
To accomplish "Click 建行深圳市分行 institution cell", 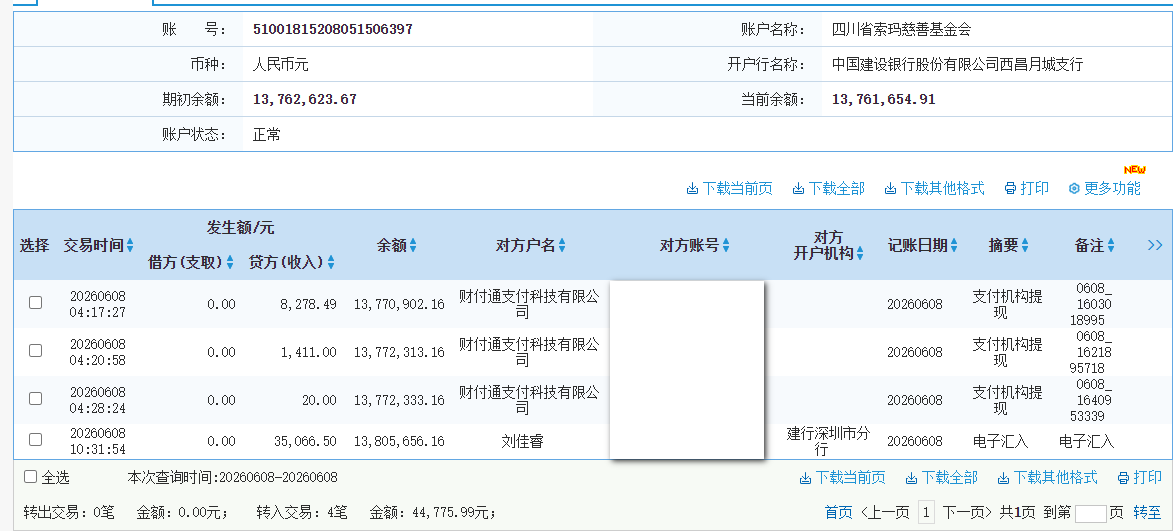I will tap(828, 441).
